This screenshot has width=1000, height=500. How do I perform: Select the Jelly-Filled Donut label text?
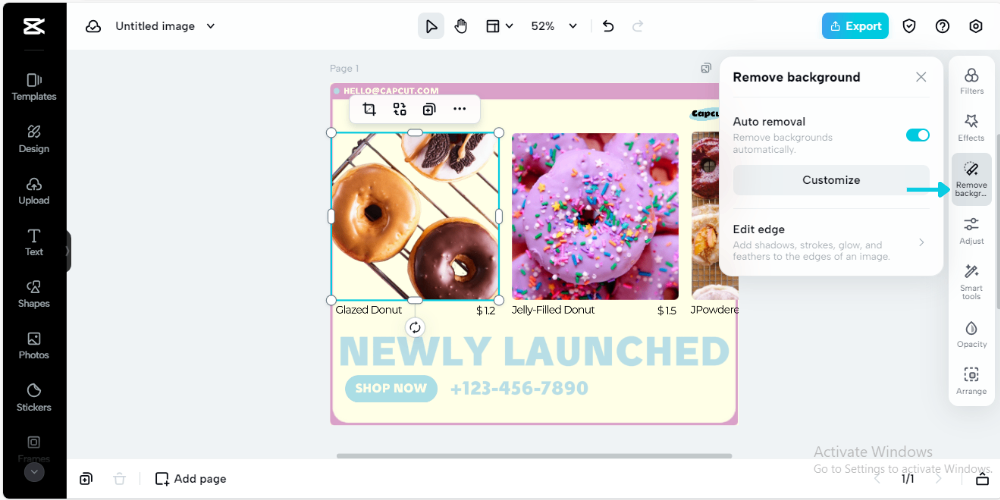pos(553,310)
